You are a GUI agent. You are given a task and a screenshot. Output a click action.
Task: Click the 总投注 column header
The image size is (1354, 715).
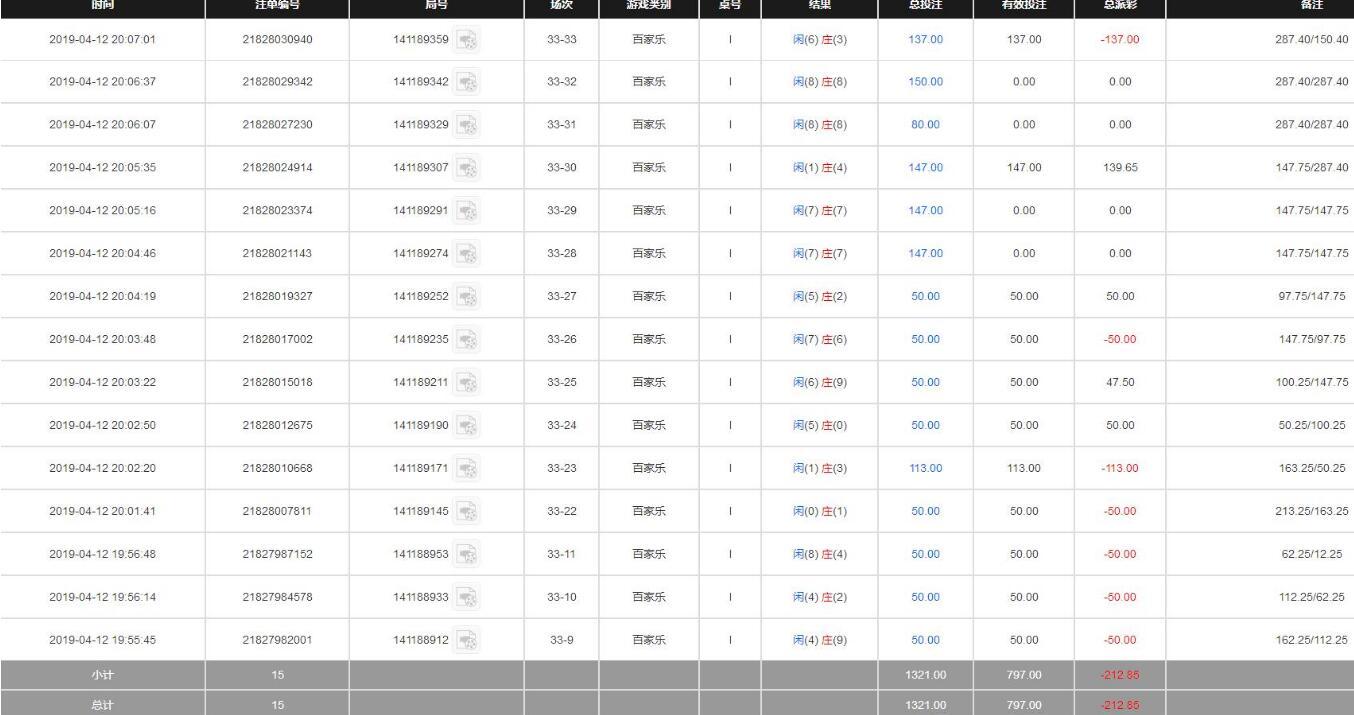925,6
